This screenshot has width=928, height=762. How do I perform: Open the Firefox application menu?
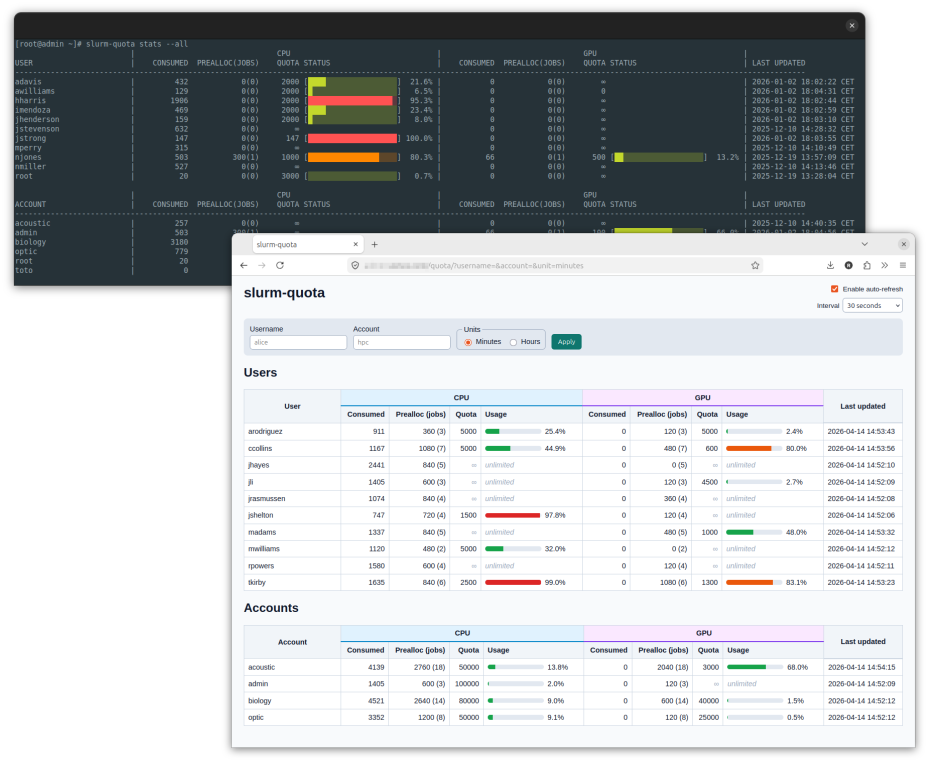pyautogui.click(x=903, y=266)
